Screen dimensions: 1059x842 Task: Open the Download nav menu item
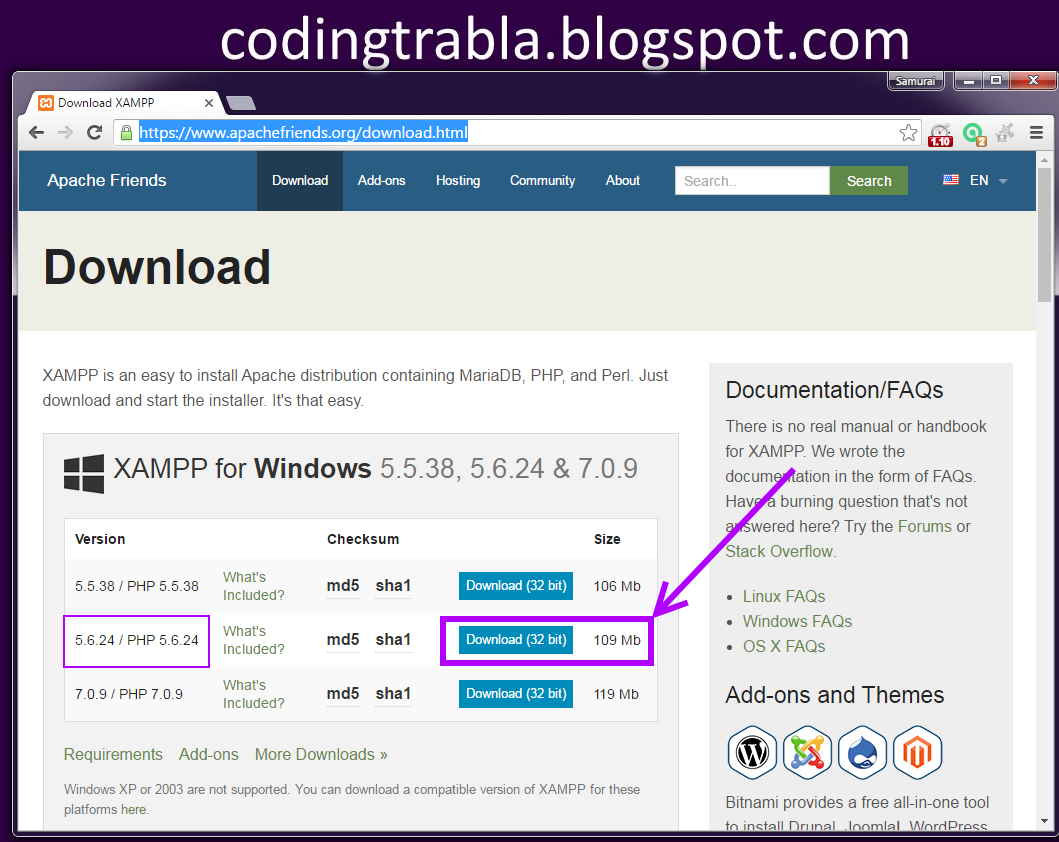[x=300, y=180]
